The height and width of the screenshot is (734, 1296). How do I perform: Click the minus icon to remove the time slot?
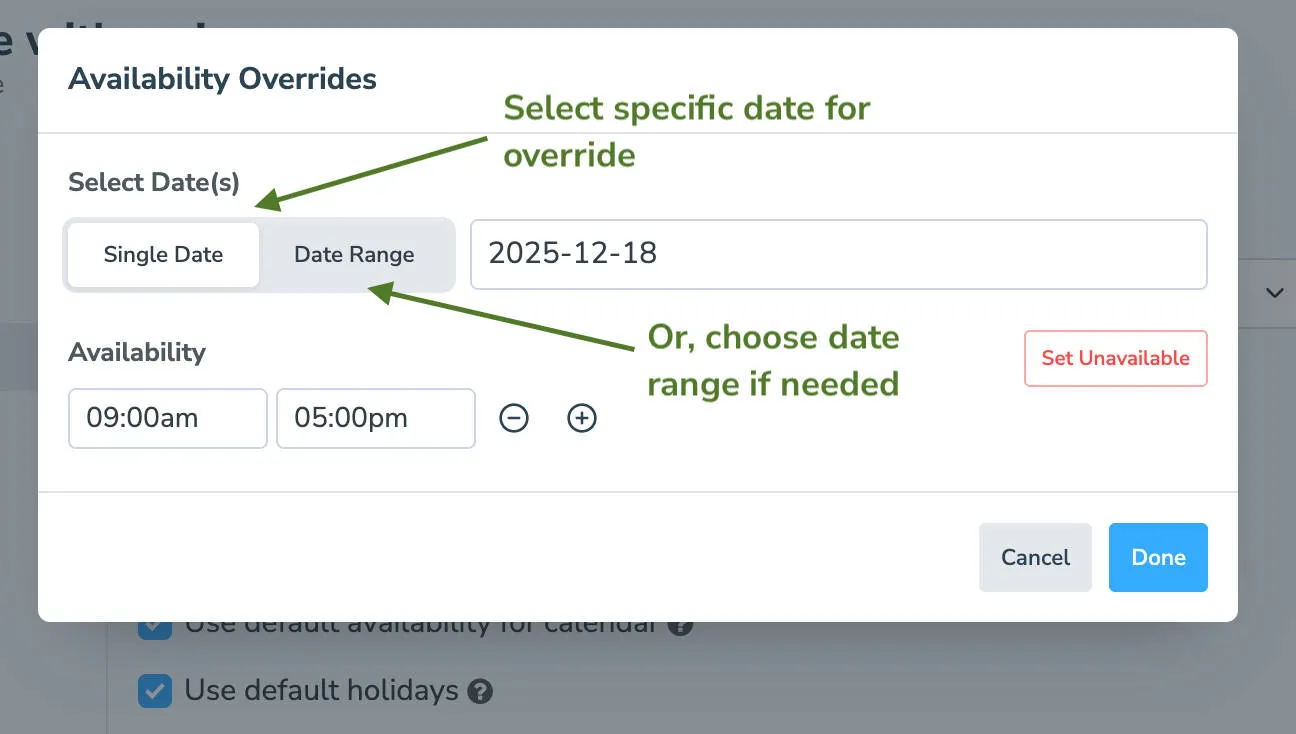(x=513, y=418)
